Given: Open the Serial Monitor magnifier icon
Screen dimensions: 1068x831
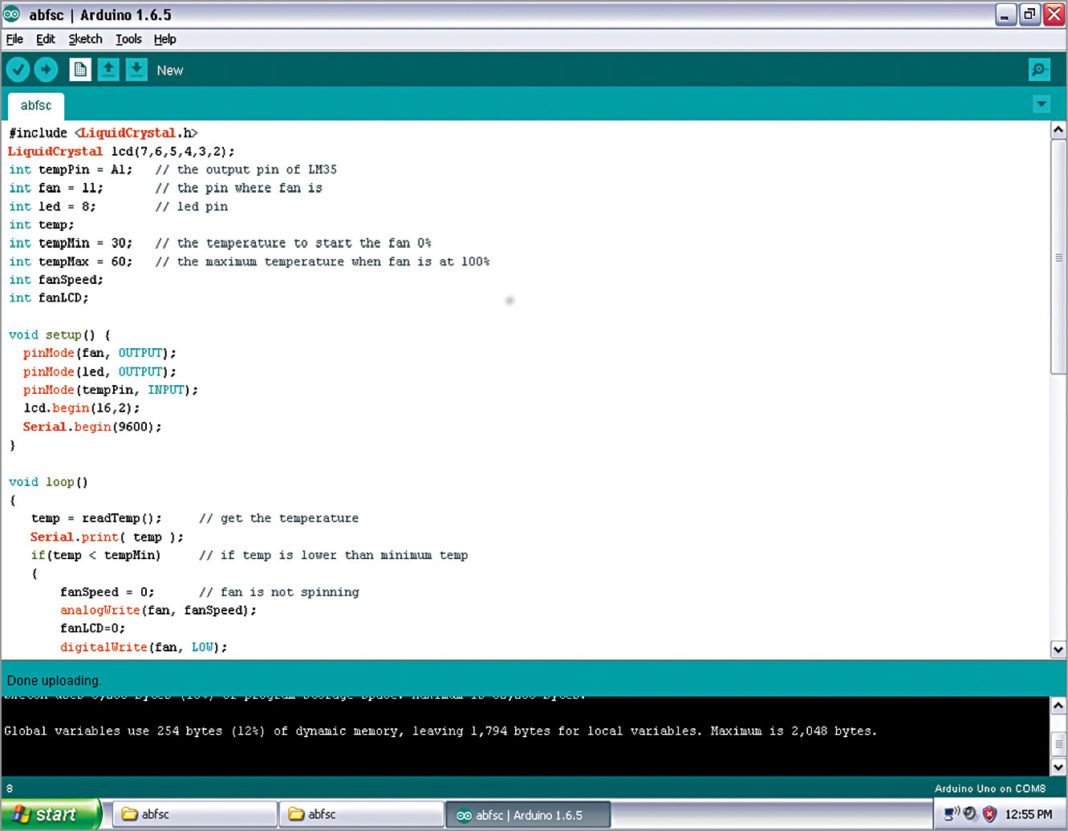Looking at the screenshot, I should pyautogui.click(x=1039, y=69).
